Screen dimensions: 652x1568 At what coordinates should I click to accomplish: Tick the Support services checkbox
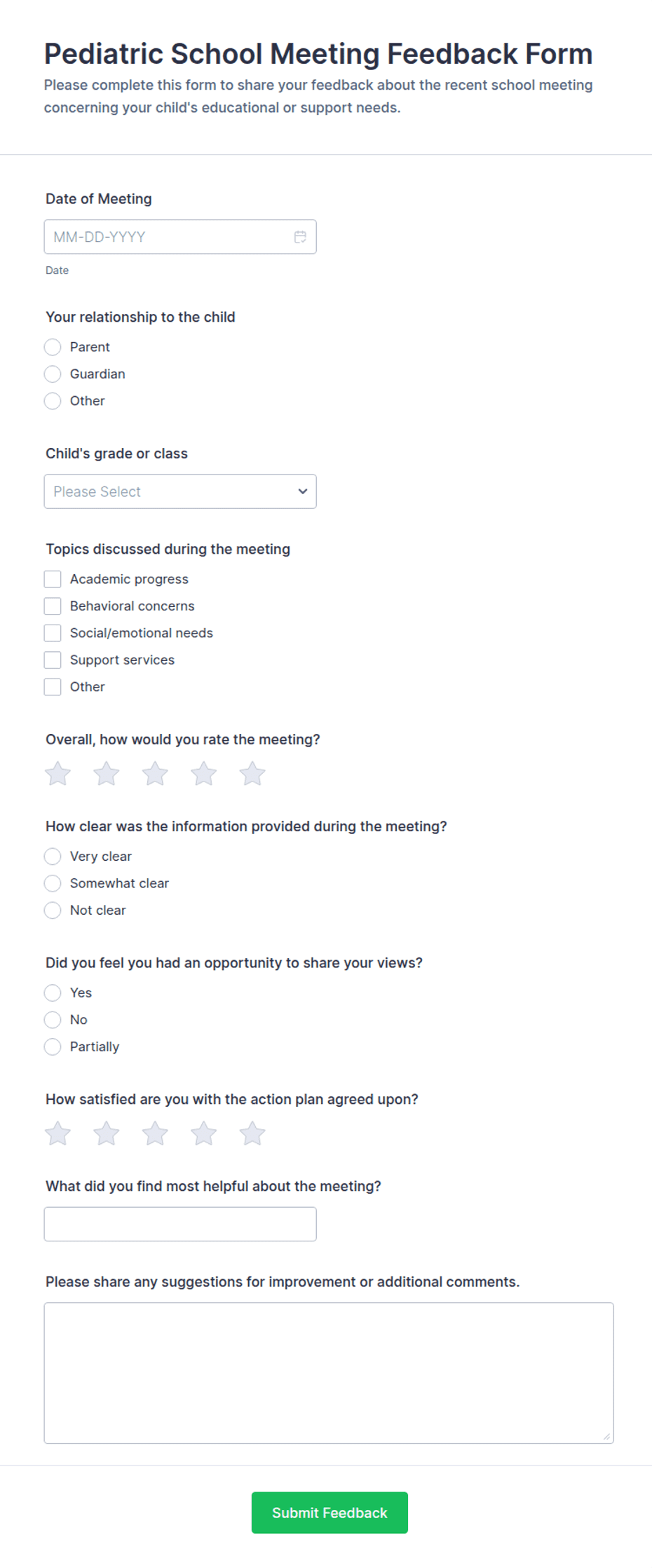pyautogui.click(x=53, y=660)
